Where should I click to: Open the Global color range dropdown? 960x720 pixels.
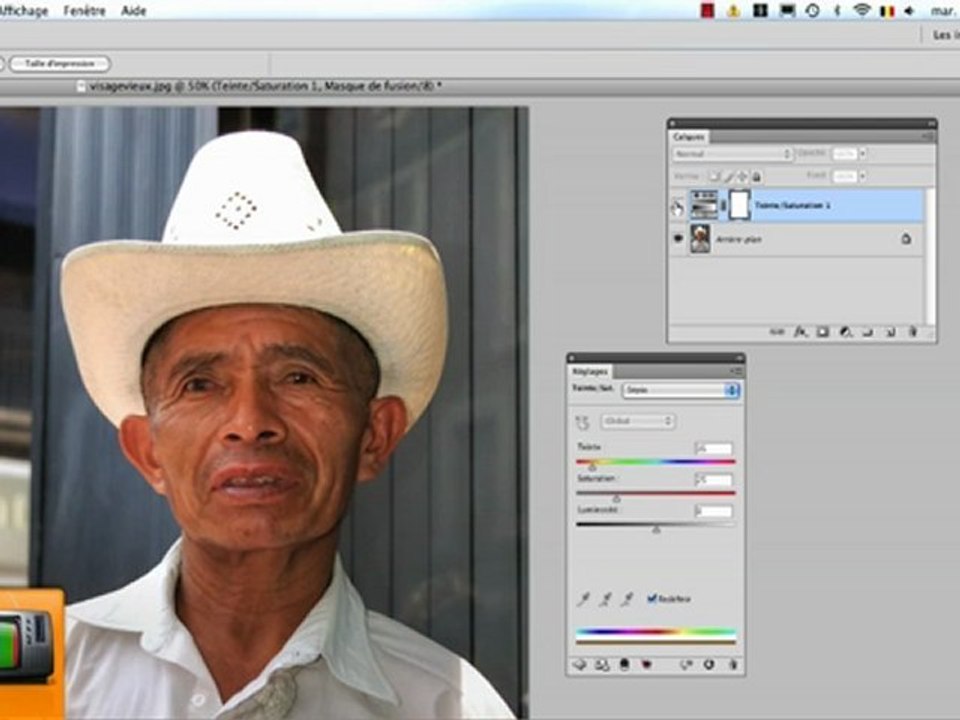pos(637,421)
